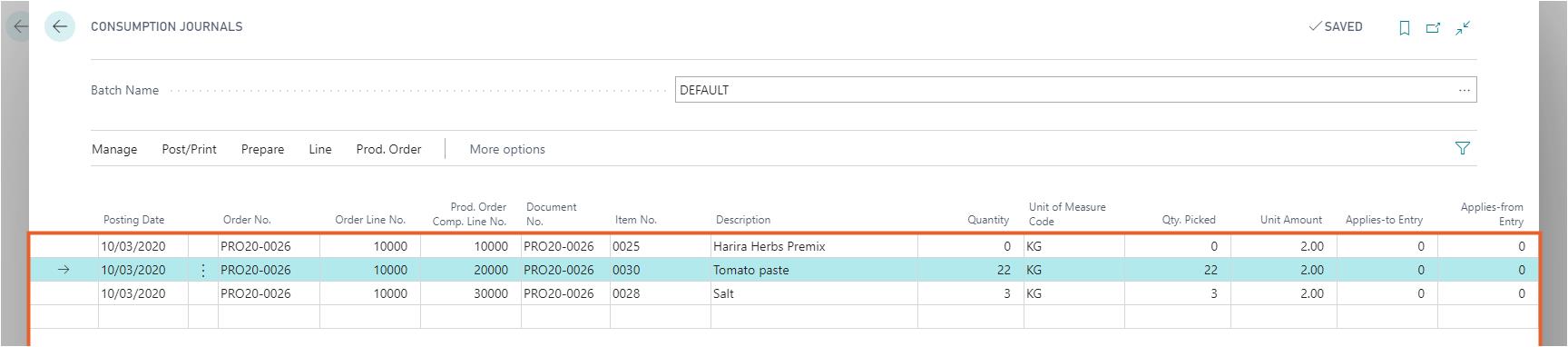Open the Post/Print menu

click(x=189, y=149)
